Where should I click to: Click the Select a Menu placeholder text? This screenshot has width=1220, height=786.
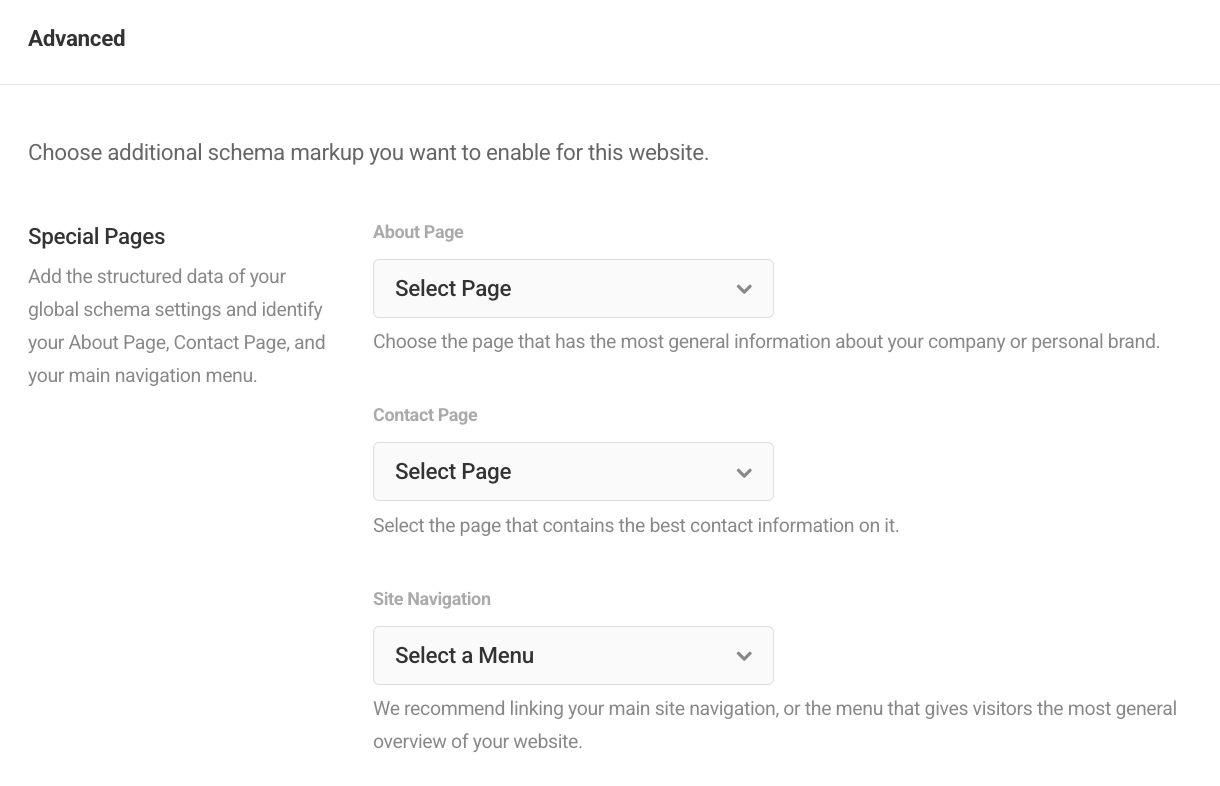point(464,655)
